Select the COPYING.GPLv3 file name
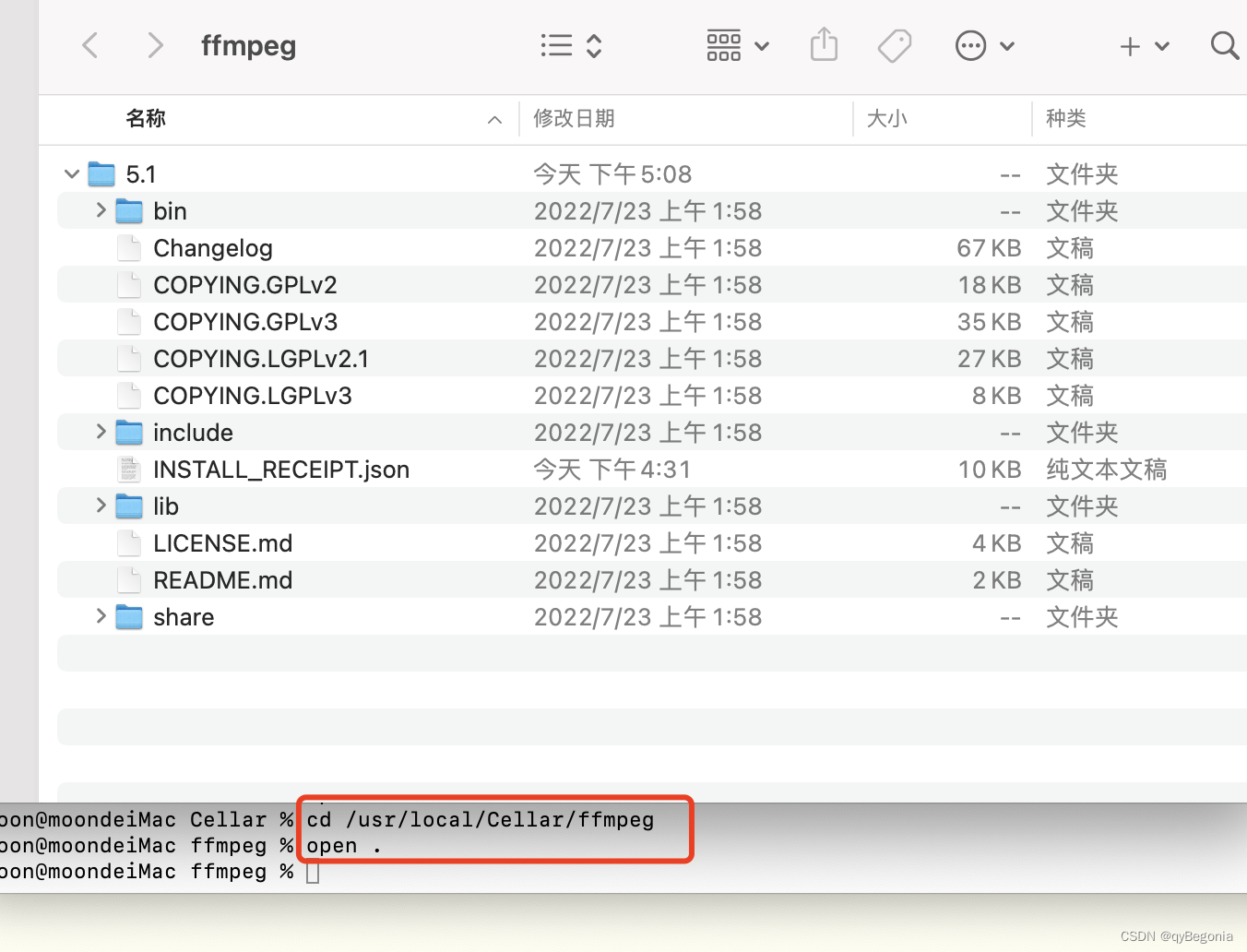 tap(245, 322)
